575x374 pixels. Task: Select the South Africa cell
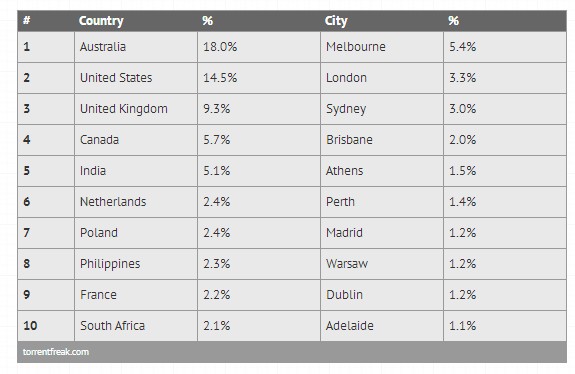[136, 326]
